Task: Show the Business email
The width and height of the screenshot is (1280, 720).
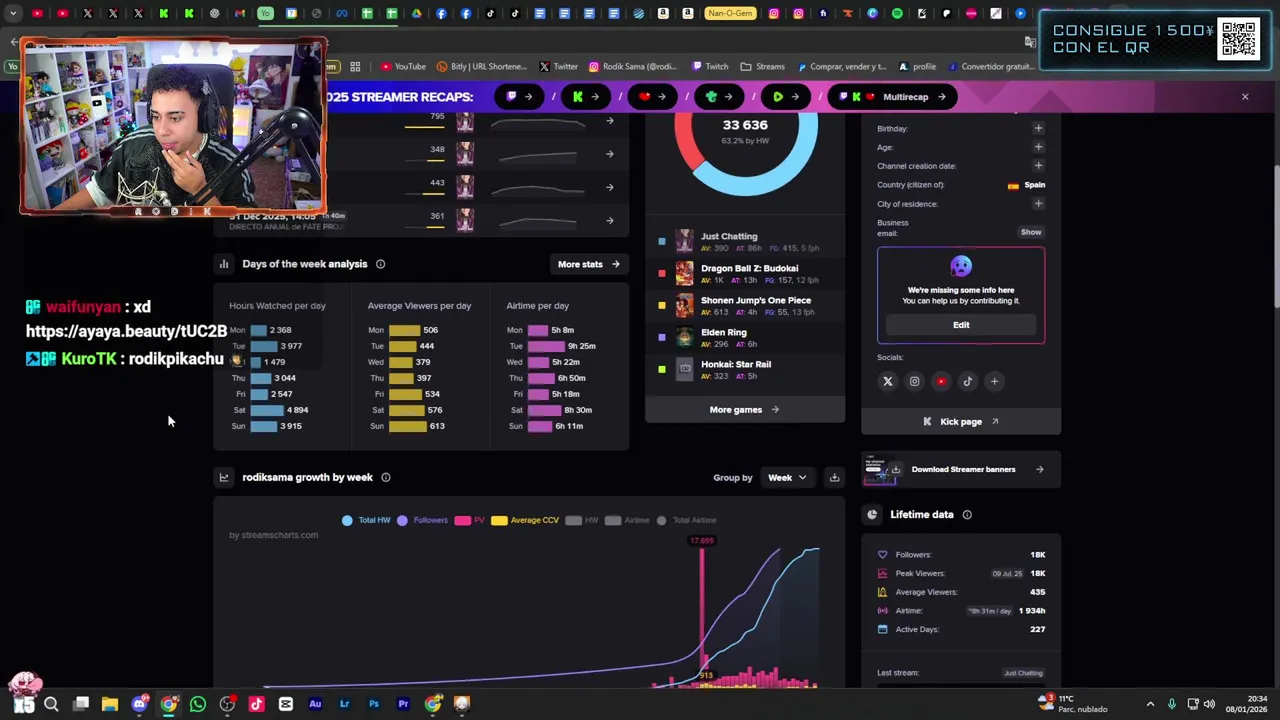Action: coord(1031,232)
